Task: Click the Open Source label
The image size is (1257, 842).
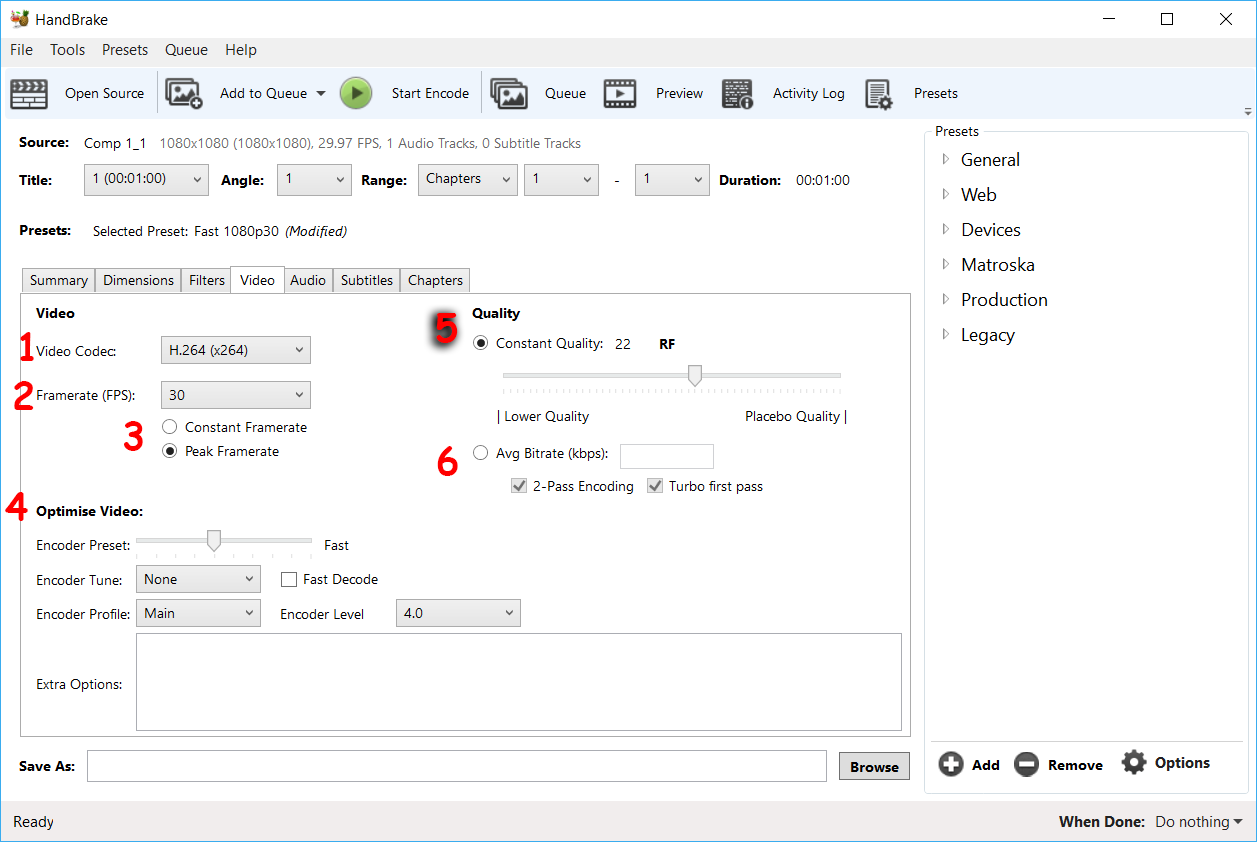Action: pyautogui.click(x=104, y=94)
